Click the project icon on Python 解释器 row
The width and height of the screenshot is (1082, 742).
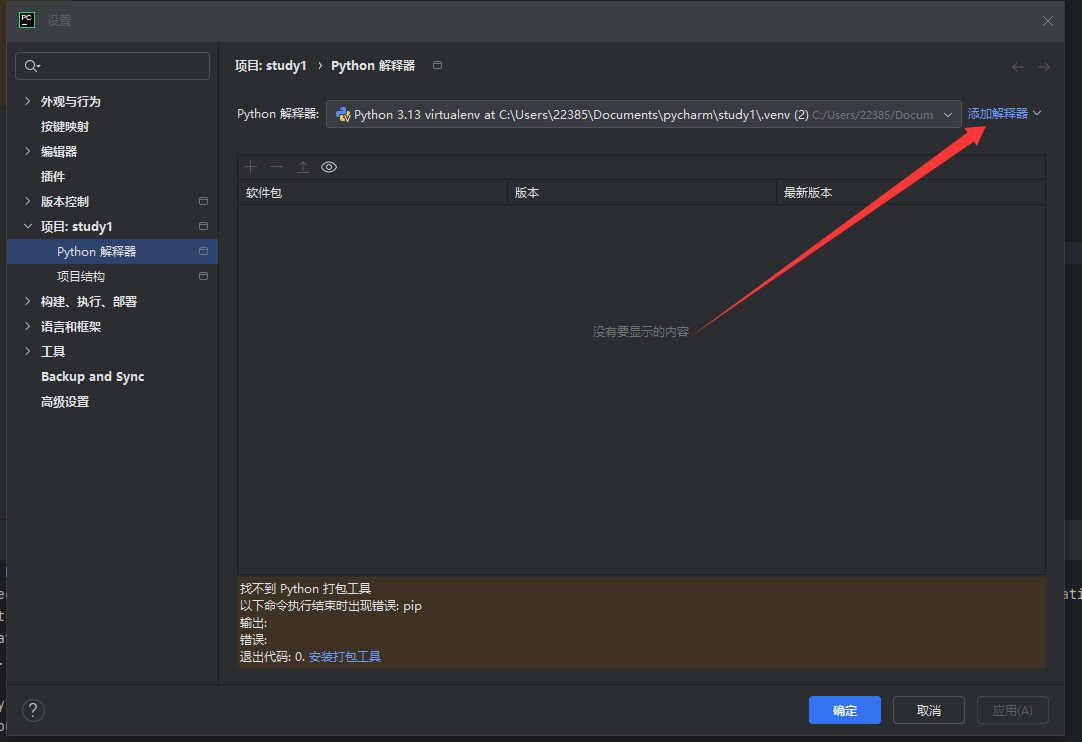point(204,251)
